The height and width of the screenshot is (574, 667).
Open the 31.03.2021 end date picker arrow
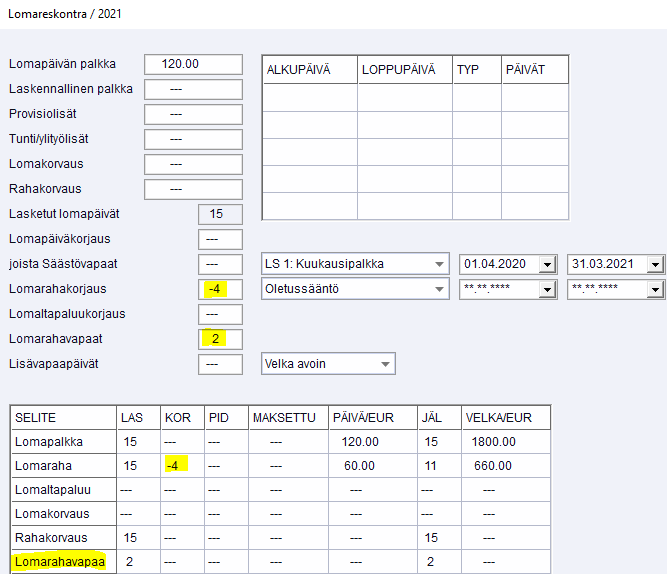[655, 265]
